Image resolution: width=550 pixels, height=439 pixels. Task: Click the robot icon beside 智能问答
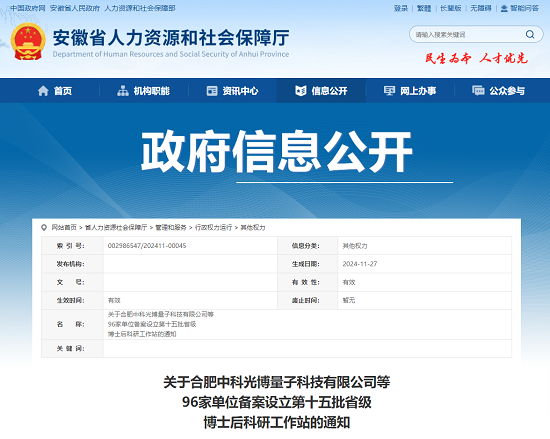click(504, 8)
